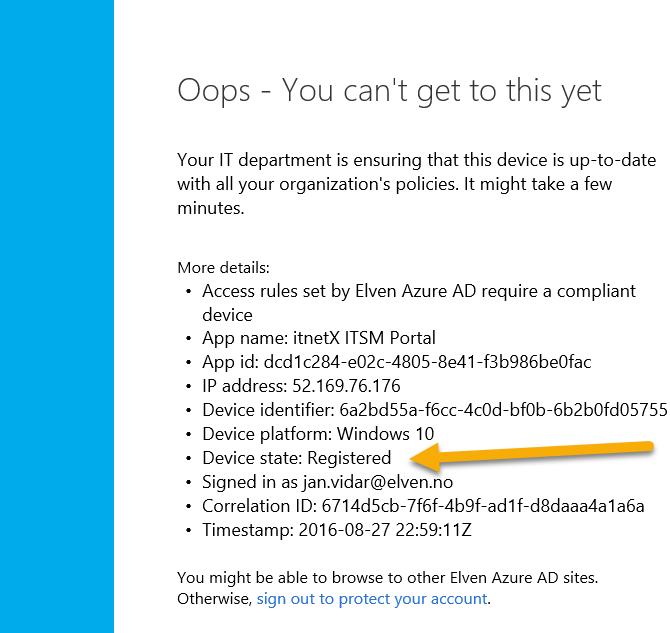The width and height of the screenshot is (670, 633).
Task: Select the jan.vidar@elven.no email text
Action: pyautogui.click(x=378, y=482)
